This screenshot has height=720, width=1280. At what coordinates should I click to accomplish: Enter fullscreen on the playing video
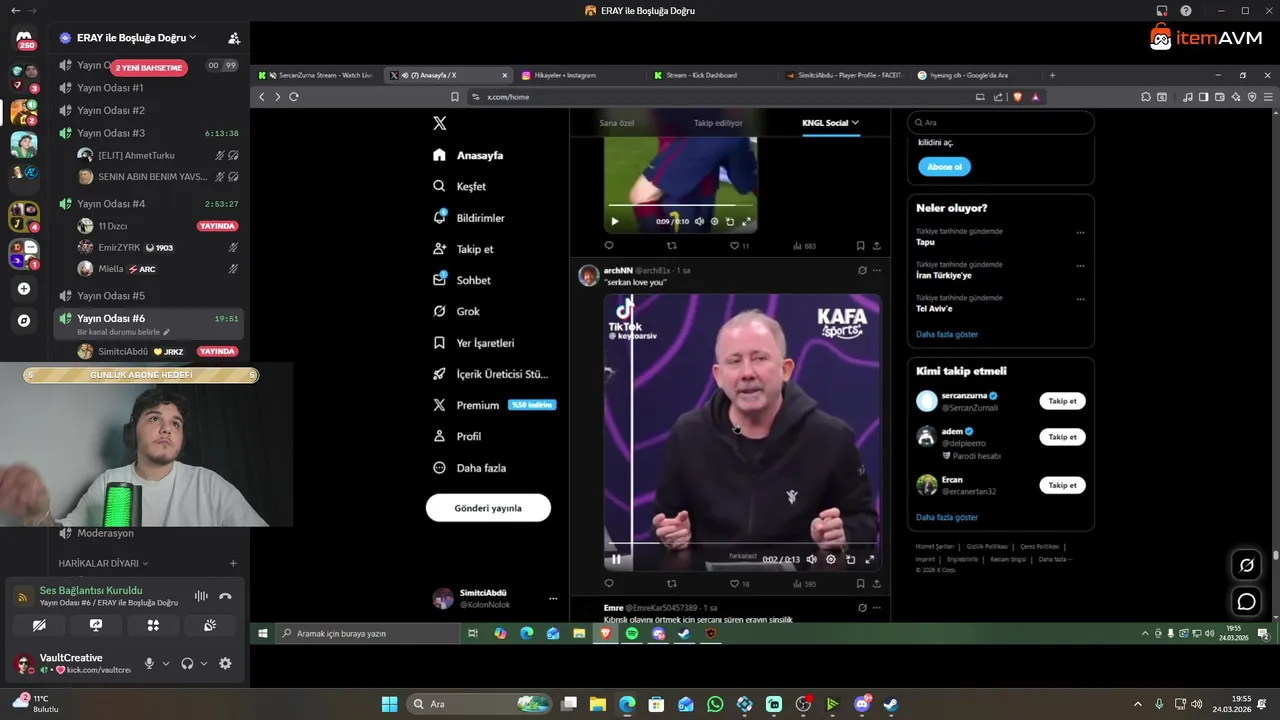[x=869, y=560]
